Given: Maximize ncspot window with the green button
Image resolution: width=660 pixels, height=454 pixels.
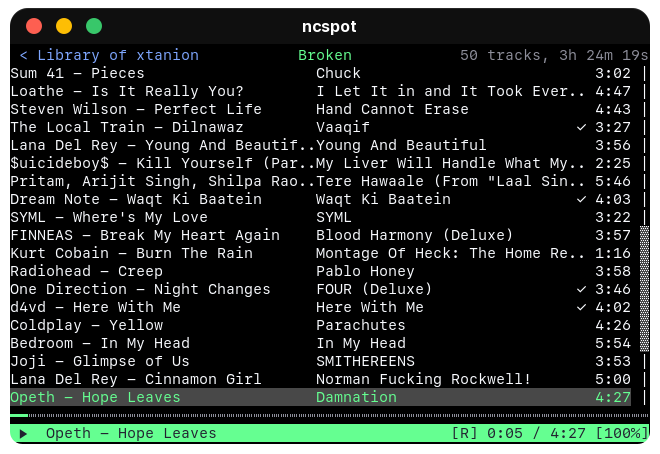Looking at the screenshot, I should click(x=94, y=26).
